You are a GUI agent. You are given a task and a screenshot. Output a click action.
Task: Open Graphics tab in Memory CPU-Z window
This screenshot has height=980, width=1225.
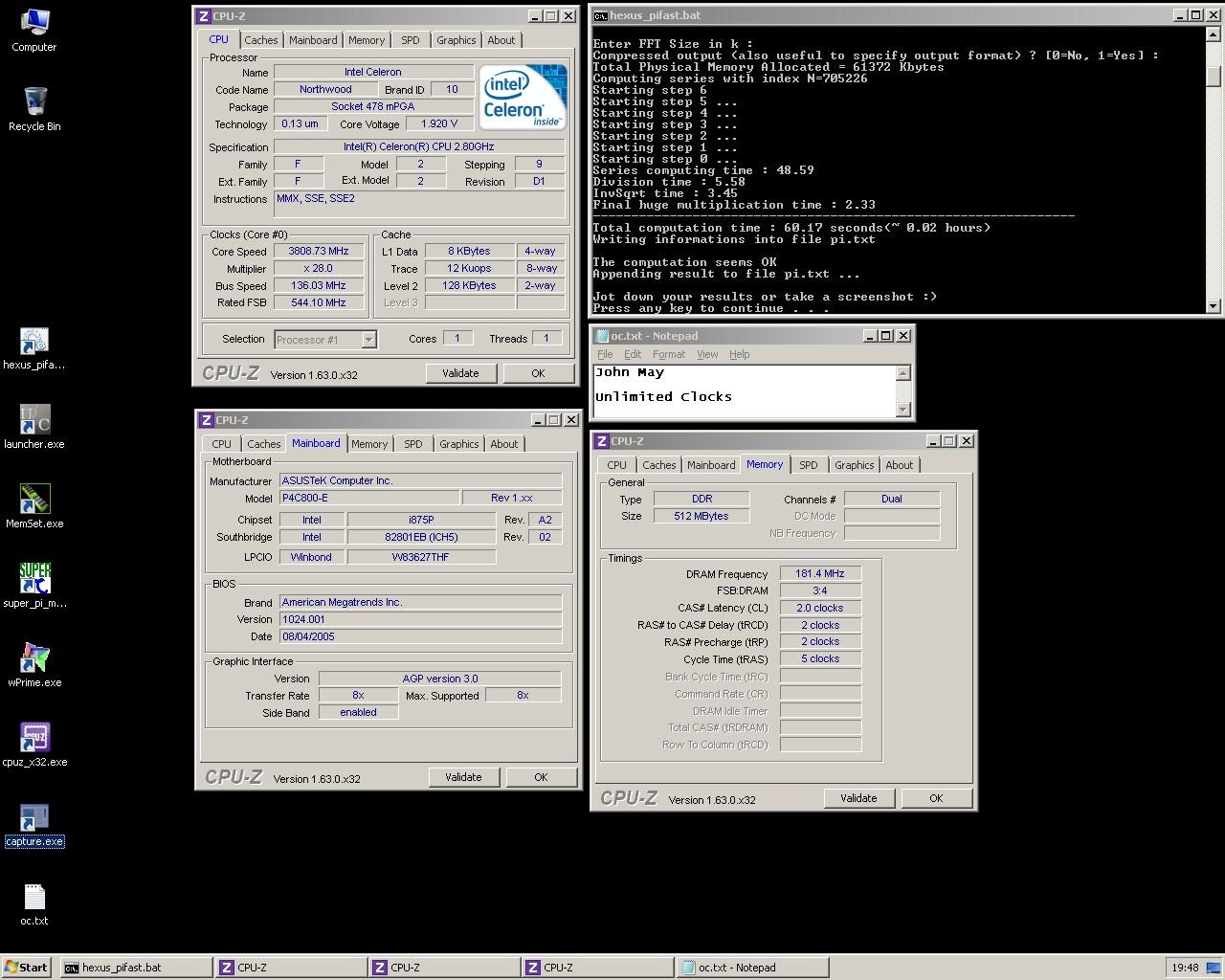pos(854,465)
